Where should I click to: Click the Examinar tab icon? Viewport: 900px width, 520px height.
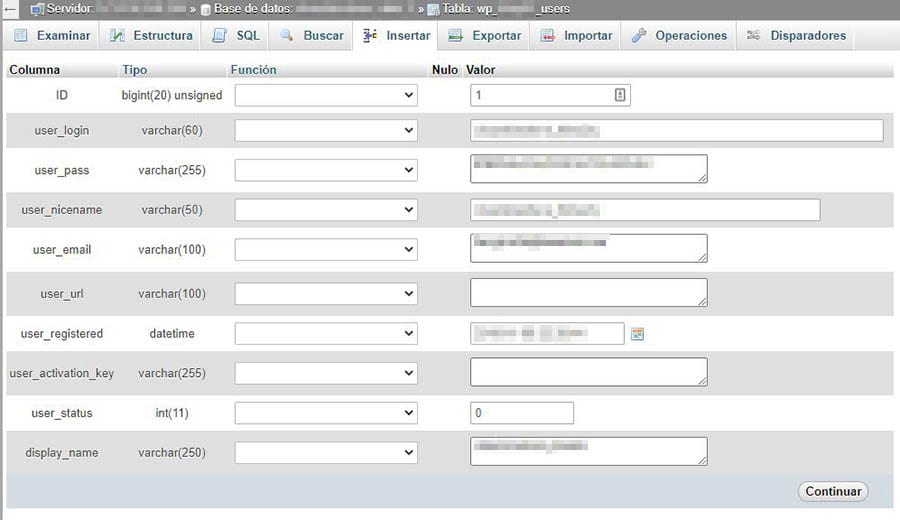click(21, 36)
